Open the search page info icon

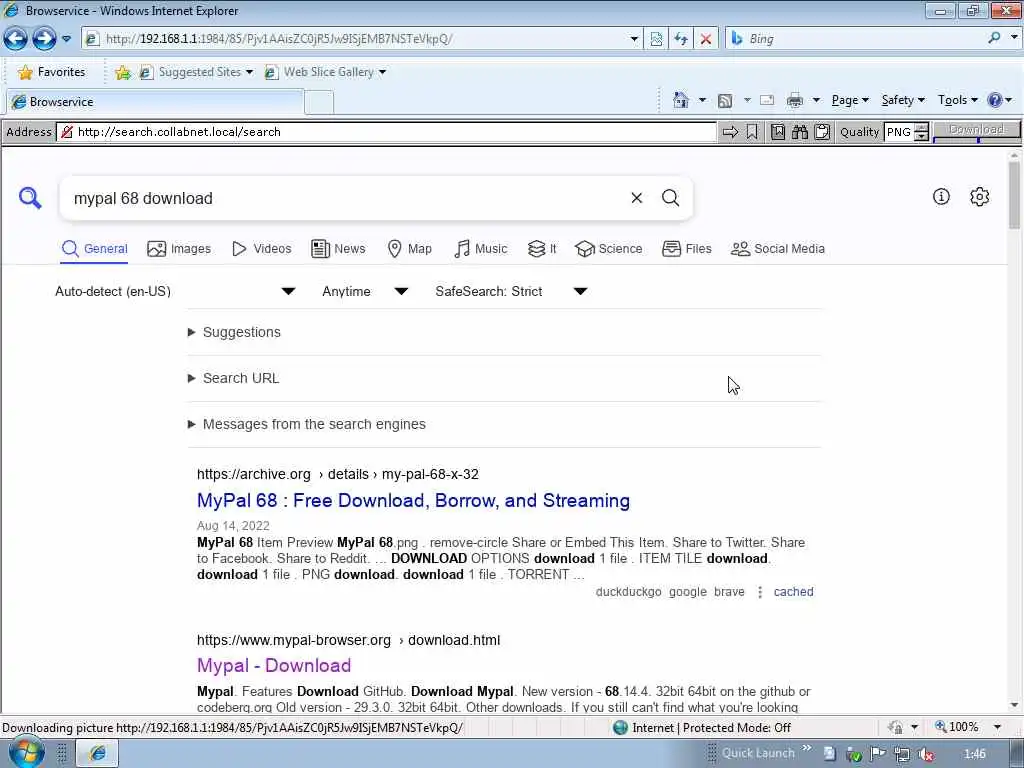click(x=941, y=197)
